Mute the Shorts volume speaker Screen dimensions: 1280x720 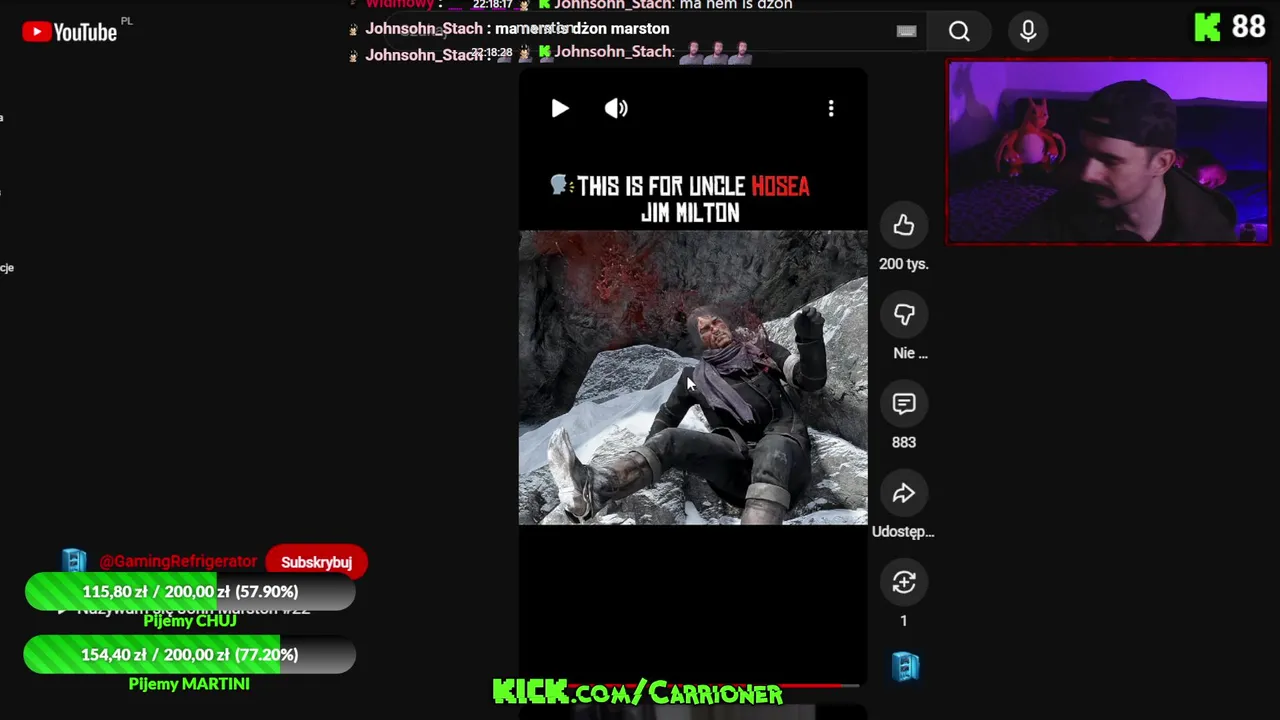pyautogui.click(x=616, y=108)
